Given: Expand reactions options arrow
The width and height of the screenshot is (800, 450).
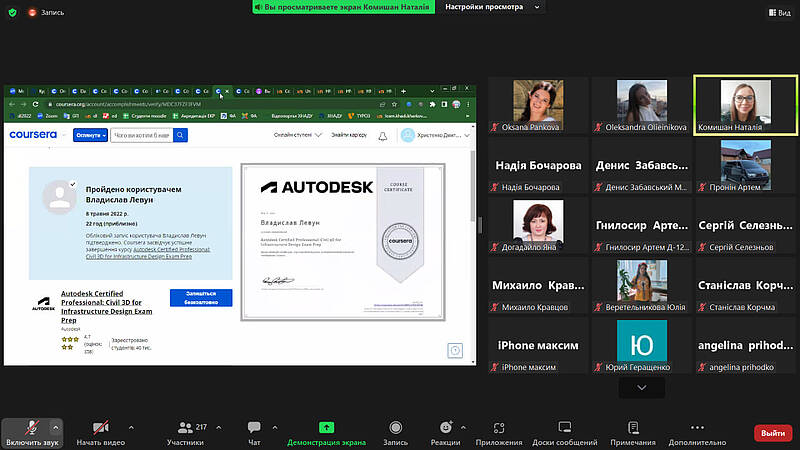Looking at the screenshot, I should click(463, 428).
